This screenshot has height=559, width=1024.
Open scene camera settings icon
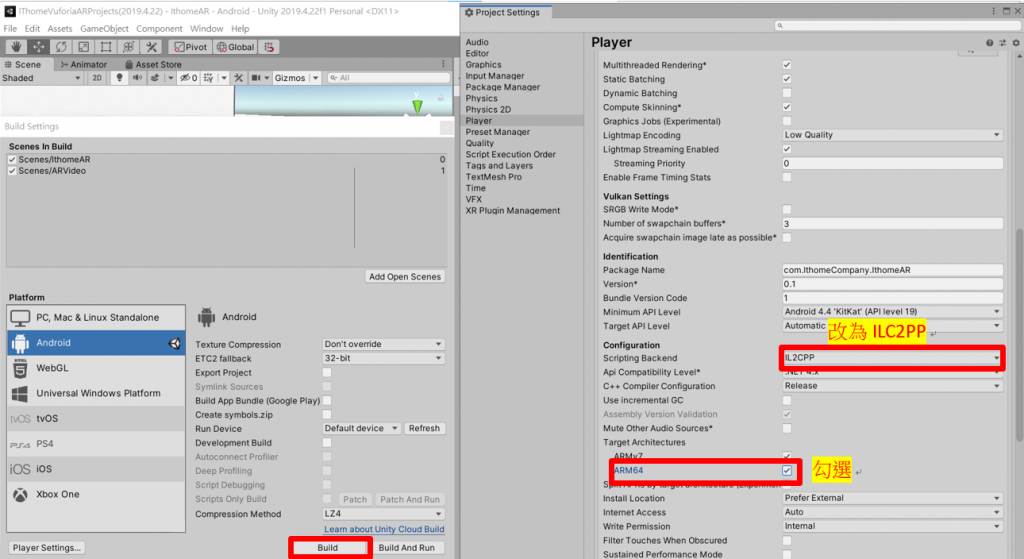click(x=256, y=78)
